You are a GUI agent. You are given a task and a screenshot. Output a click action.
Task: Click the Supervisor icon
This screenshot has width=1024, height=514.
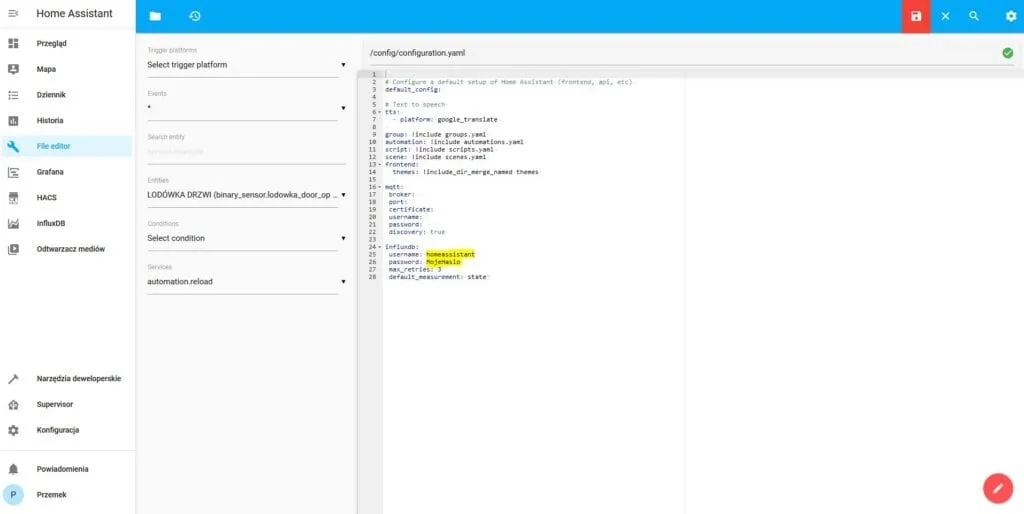click(x=13, y=404)
